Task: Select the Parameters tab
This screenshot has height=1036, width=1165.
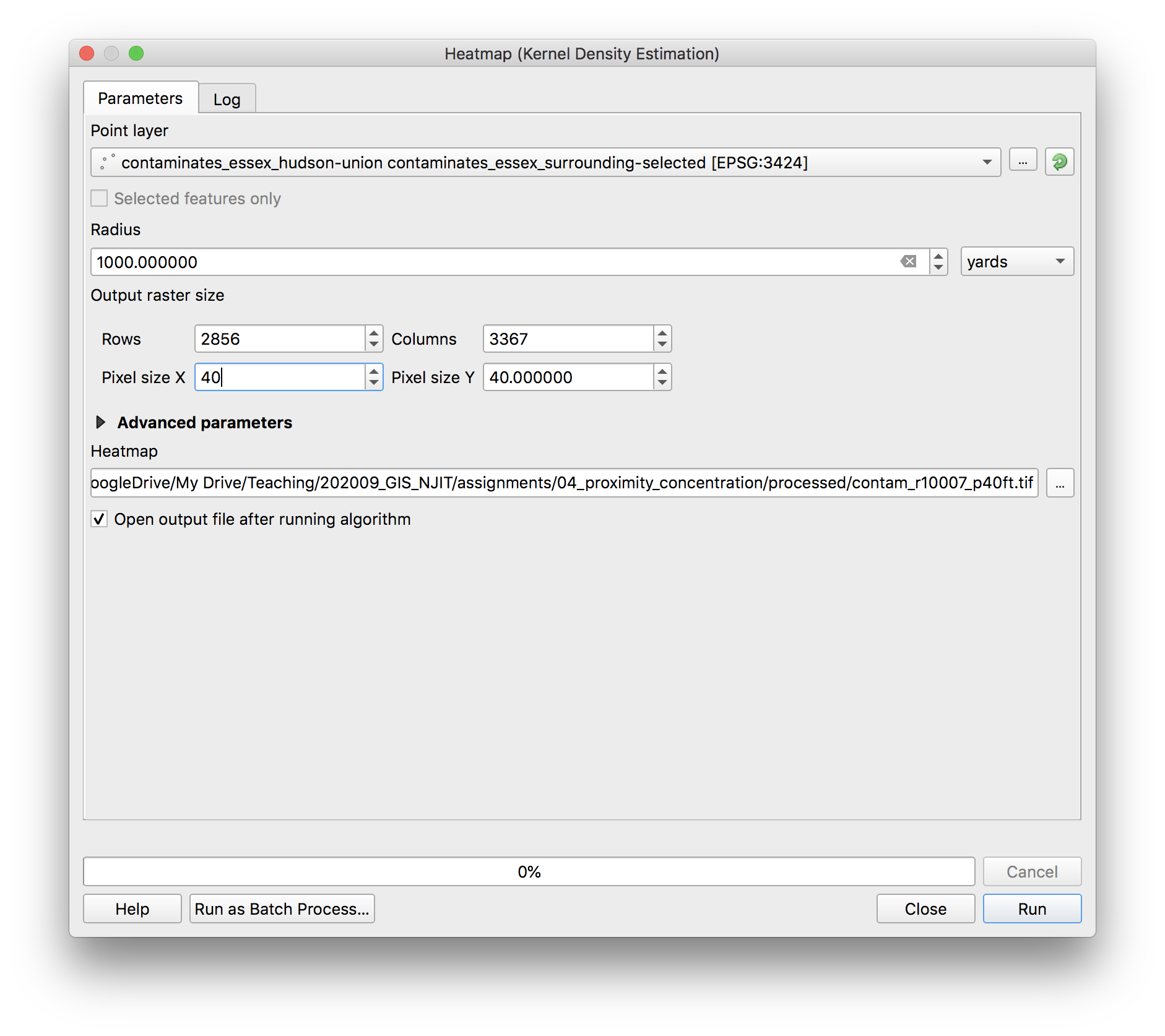Action: tap(141, 98)
